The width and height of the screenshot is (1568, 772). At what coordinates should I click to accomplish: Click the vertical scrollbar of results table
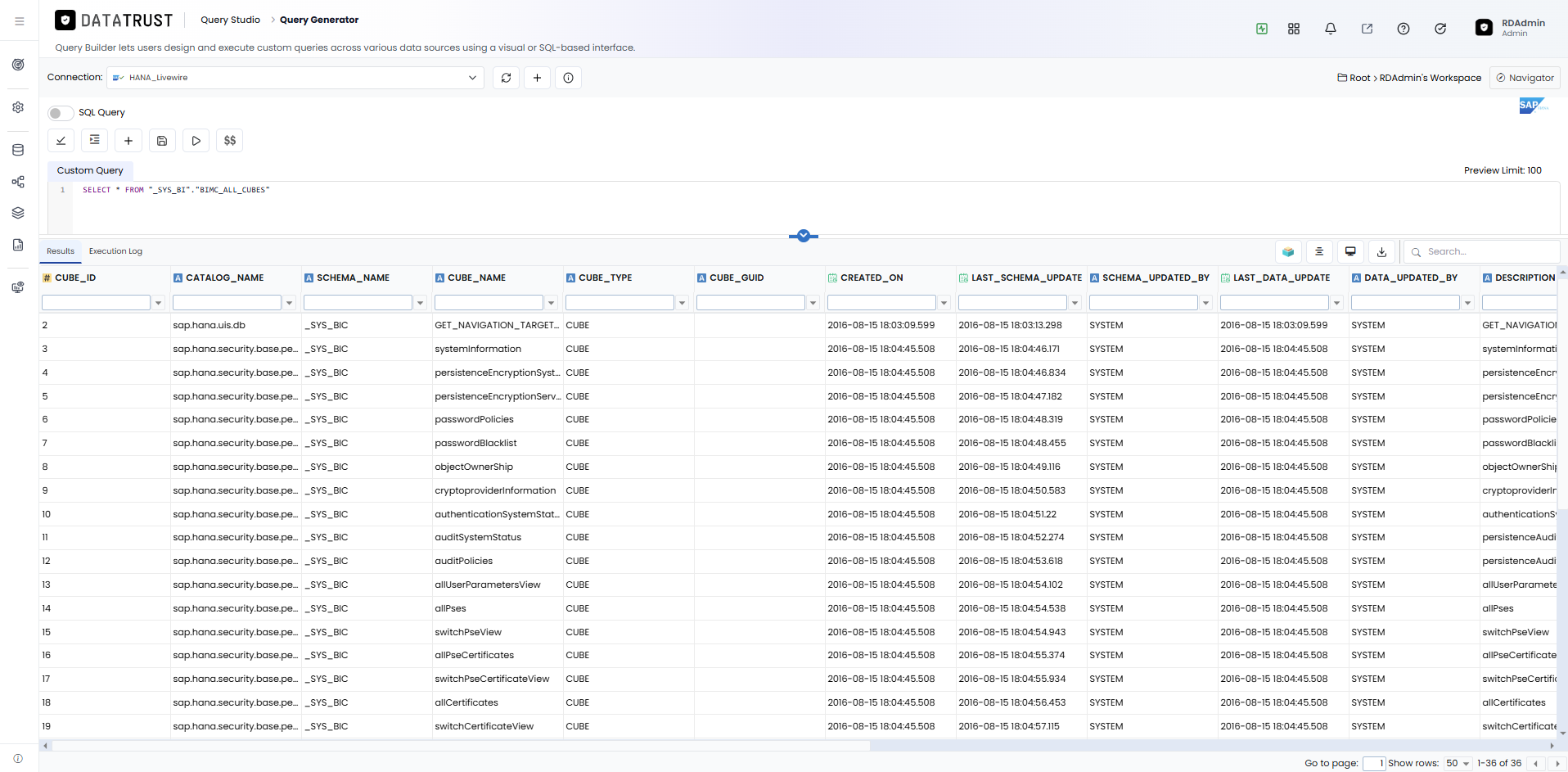point(1562,393)
